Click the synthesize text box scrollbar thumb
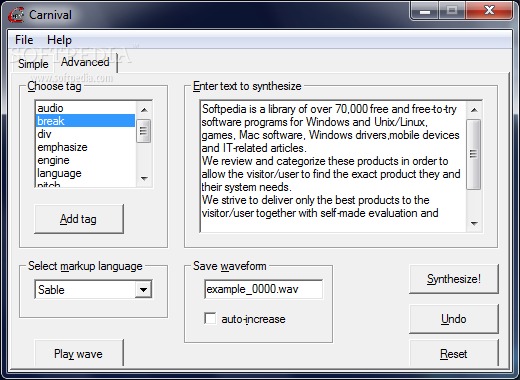Image resolution: width=520 pixels, height=380 pixels. (474, 155)
